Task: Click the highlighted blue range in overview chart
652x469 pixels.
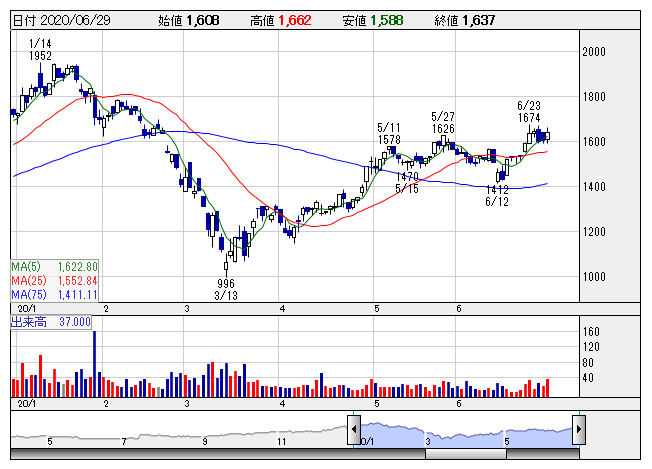Action: pos(466,435)
